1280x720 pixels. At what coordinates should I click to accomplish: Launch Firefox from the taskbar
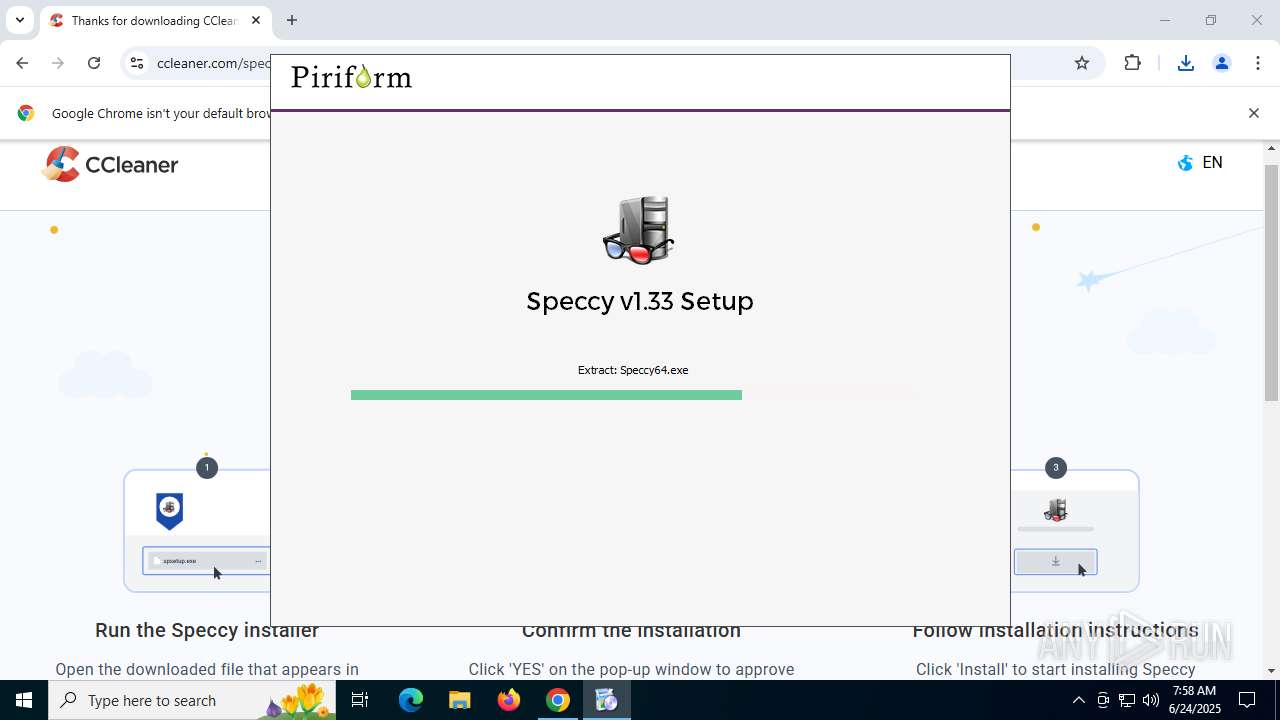[x=509, y=700]
